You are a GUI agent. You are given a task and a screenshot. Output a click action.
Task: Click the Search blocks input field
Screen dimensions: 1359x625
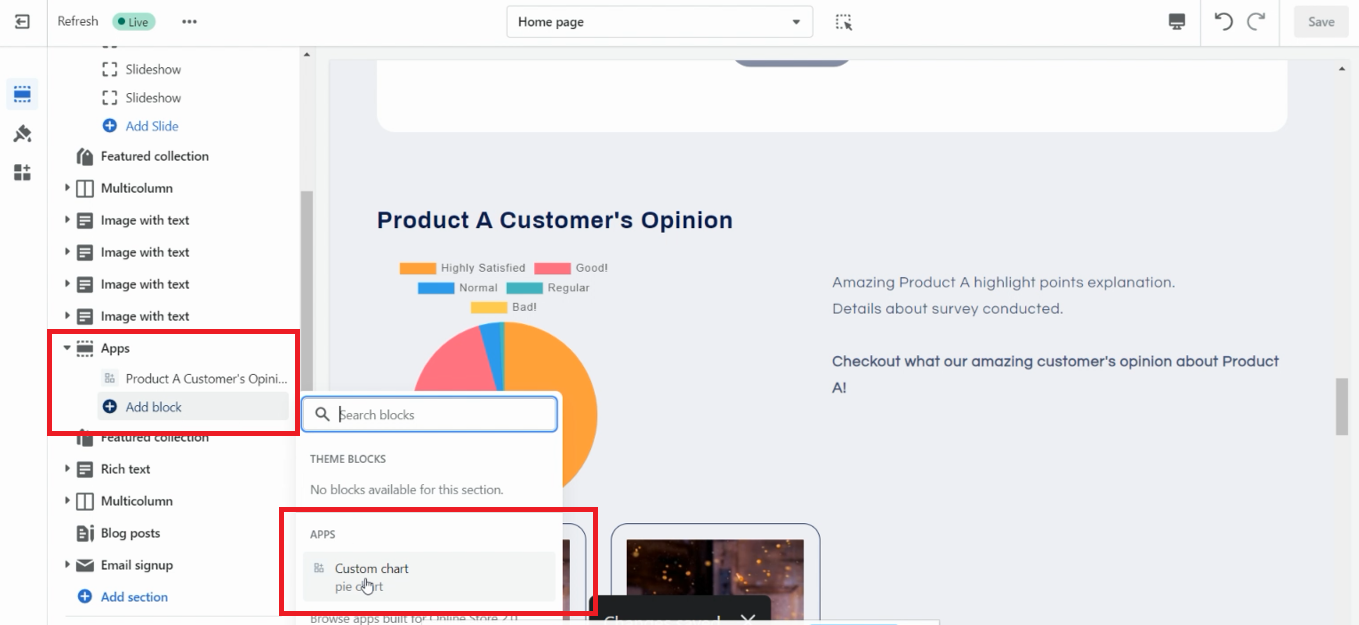pos(443,415)
